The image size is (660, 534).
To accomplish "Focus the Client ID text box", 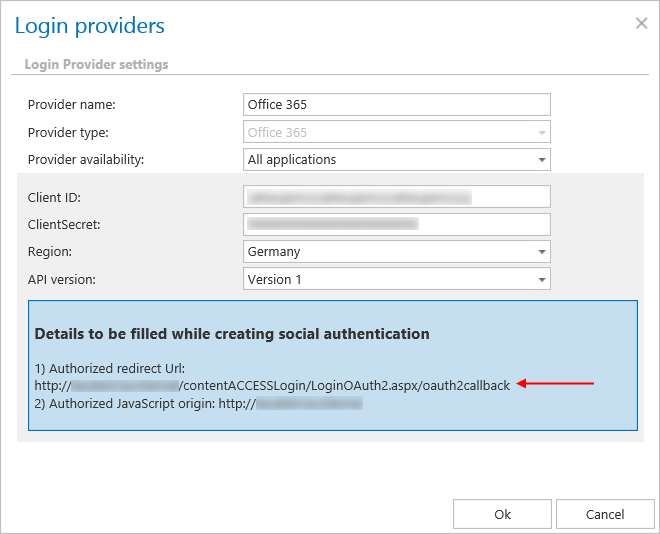I will (x=397, y=197).
